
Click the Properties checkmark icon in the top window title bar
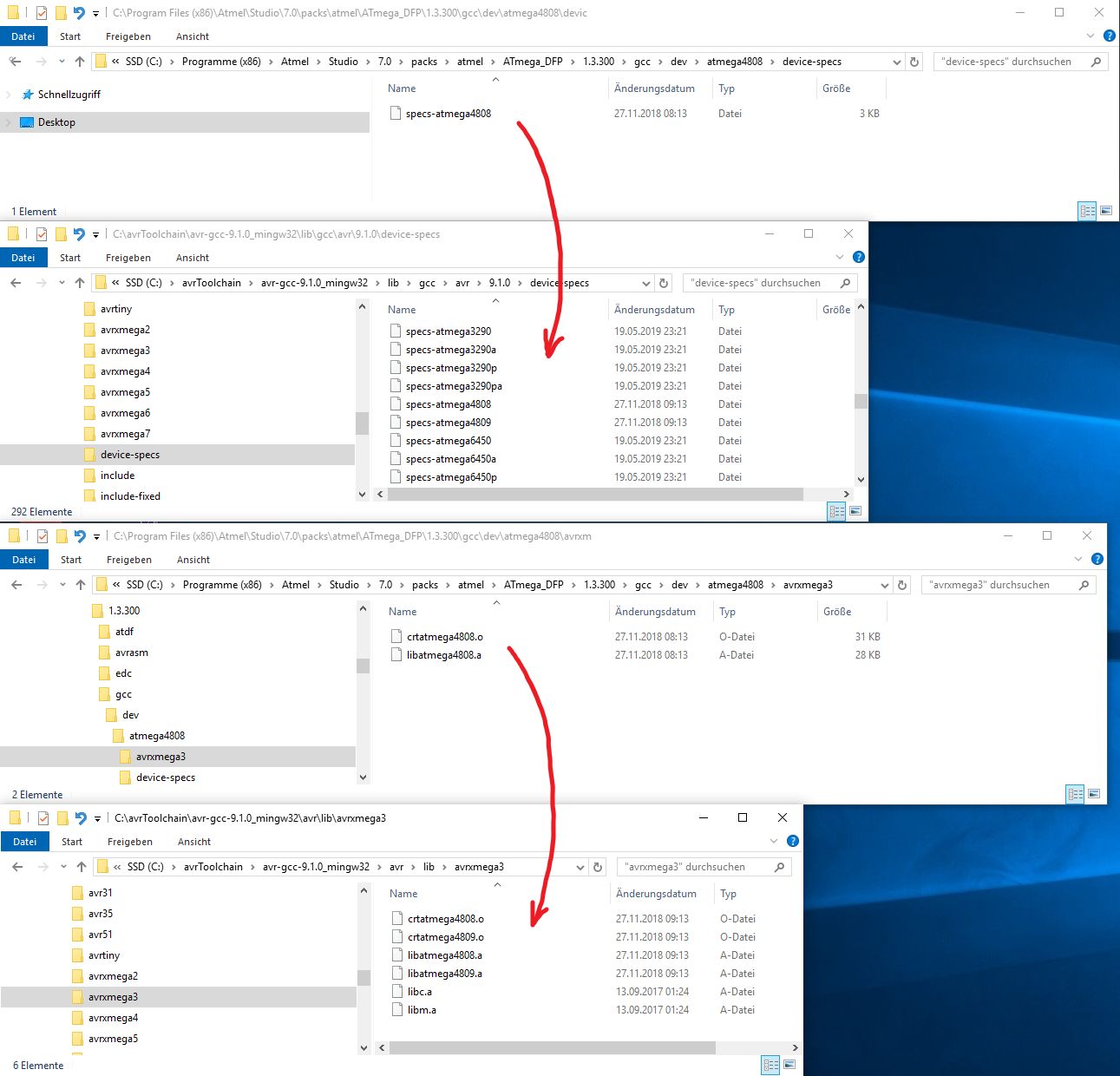pyautogui.click(x=41, y=13)
